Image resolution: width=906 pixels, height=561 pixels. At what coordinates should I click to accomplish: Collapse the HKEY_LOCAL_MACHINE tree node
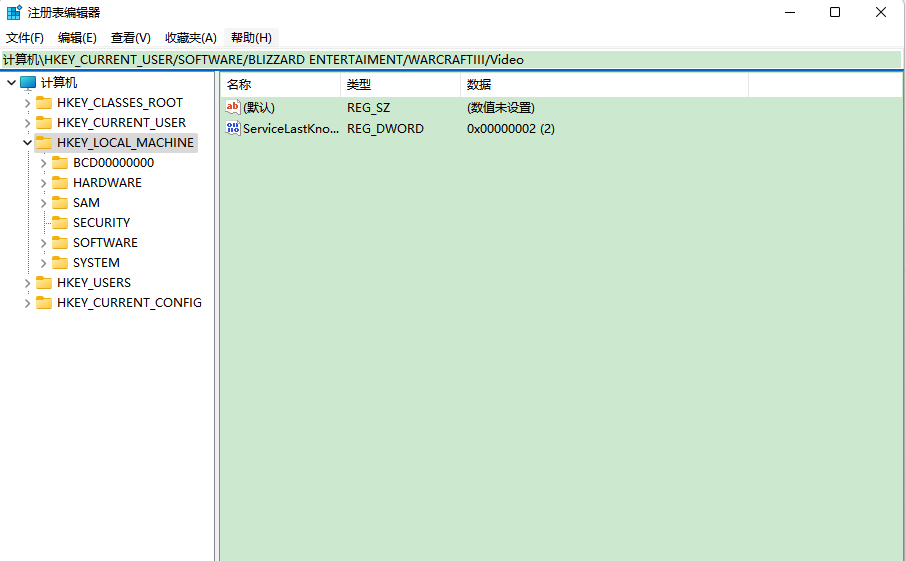coord(27,143)
